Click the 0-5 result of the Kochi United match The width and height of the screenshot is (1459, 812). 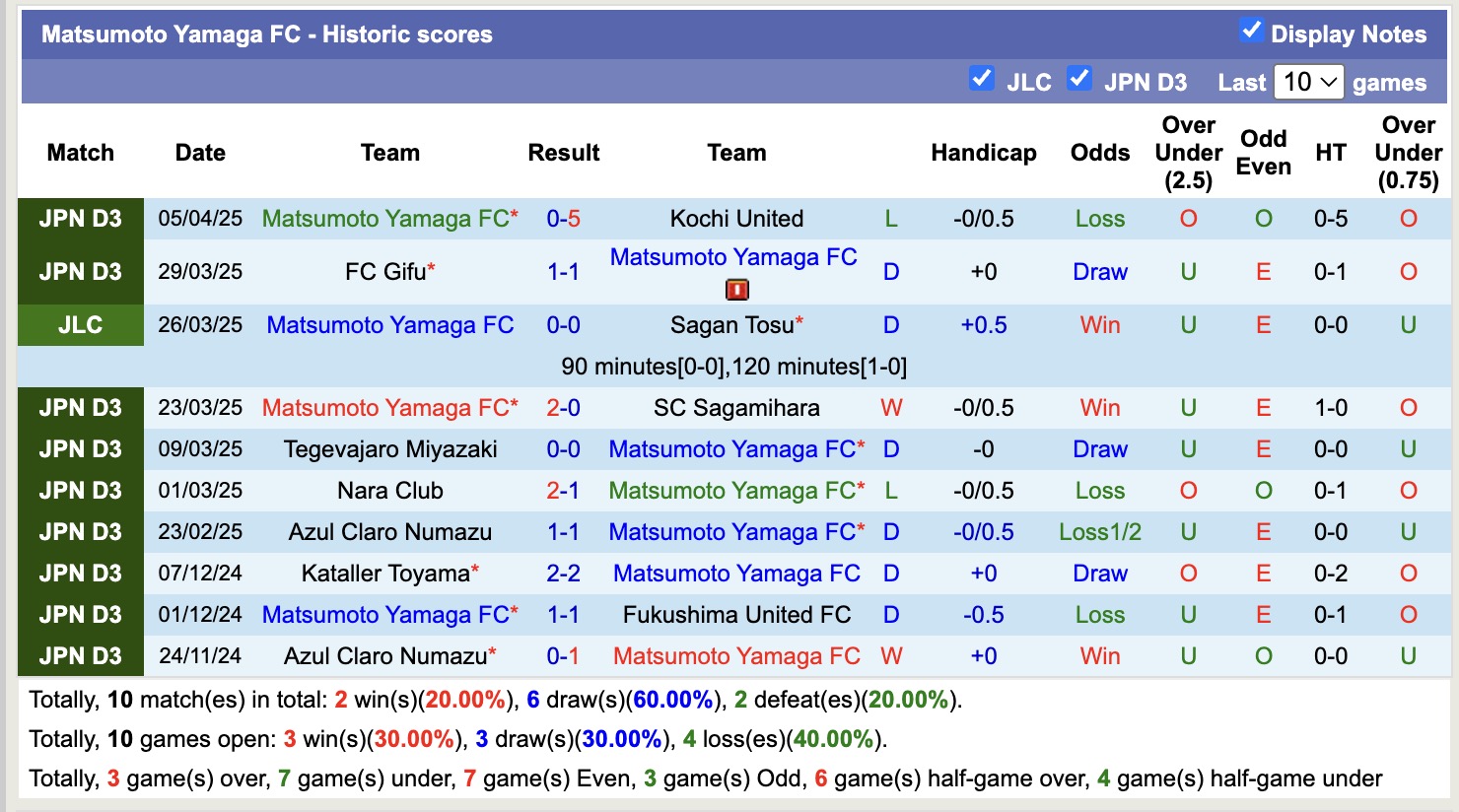tap(564, 219)
